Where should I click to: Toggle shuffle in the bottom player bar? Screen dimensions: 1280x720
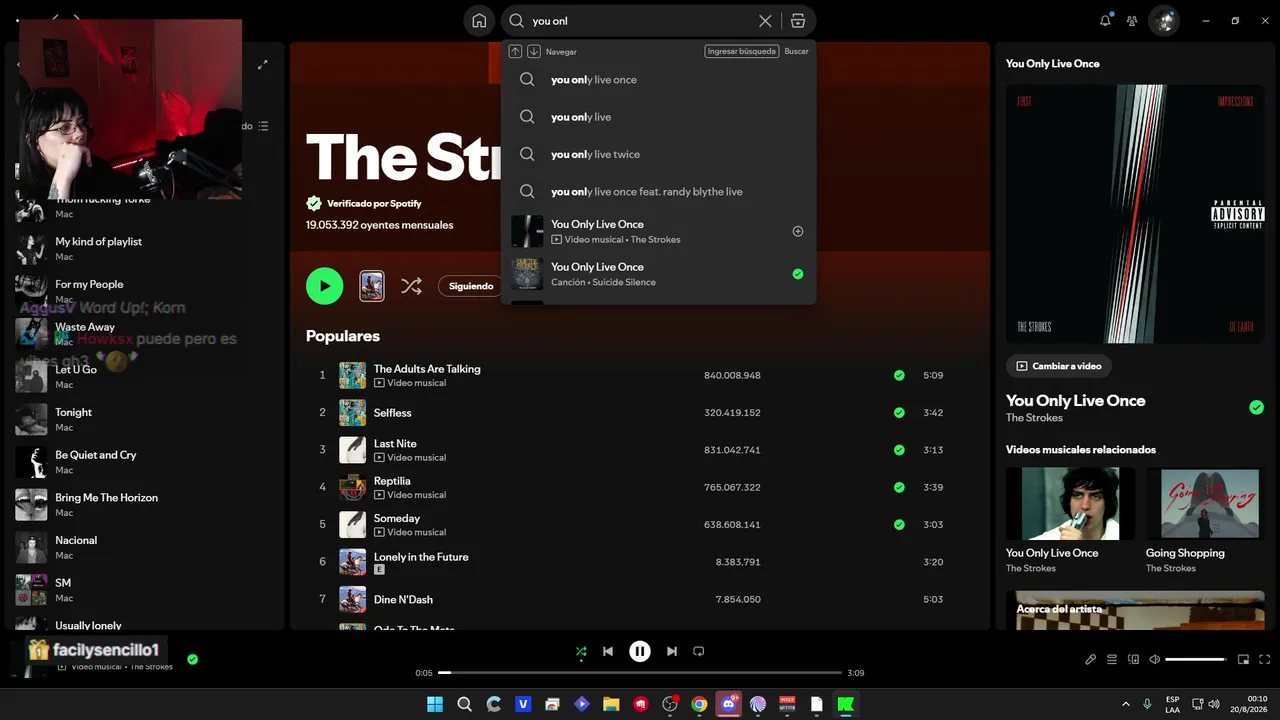[x=581, y=651]
